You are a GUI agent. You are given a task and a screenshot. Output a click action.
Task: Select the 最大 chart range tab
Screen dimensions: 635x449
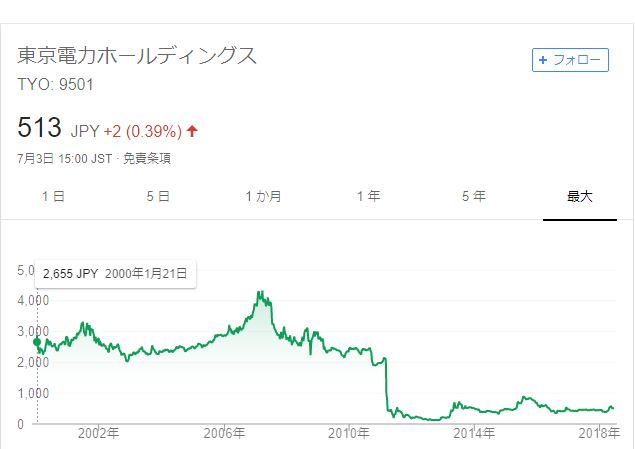580,196
